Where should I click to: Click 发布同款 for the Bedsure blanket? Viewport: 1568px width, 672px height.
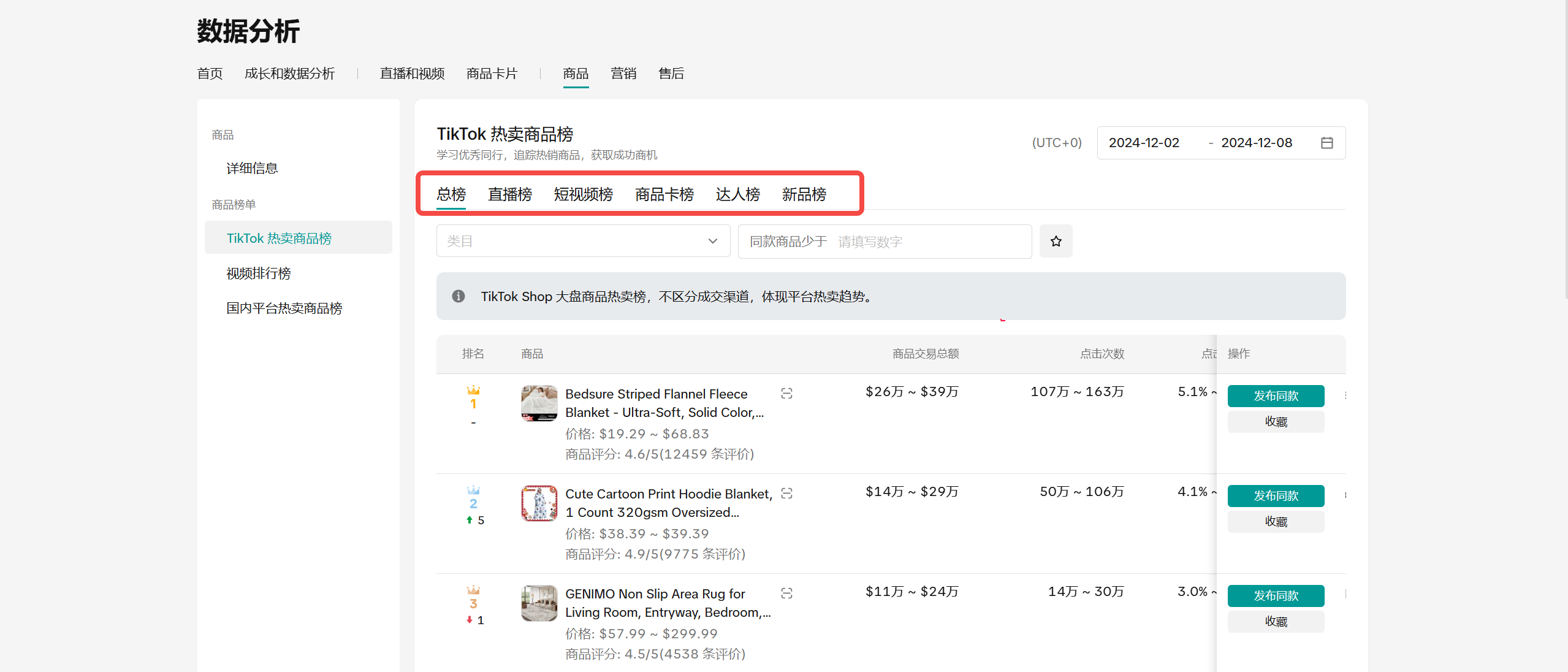tap(1275, 396)
